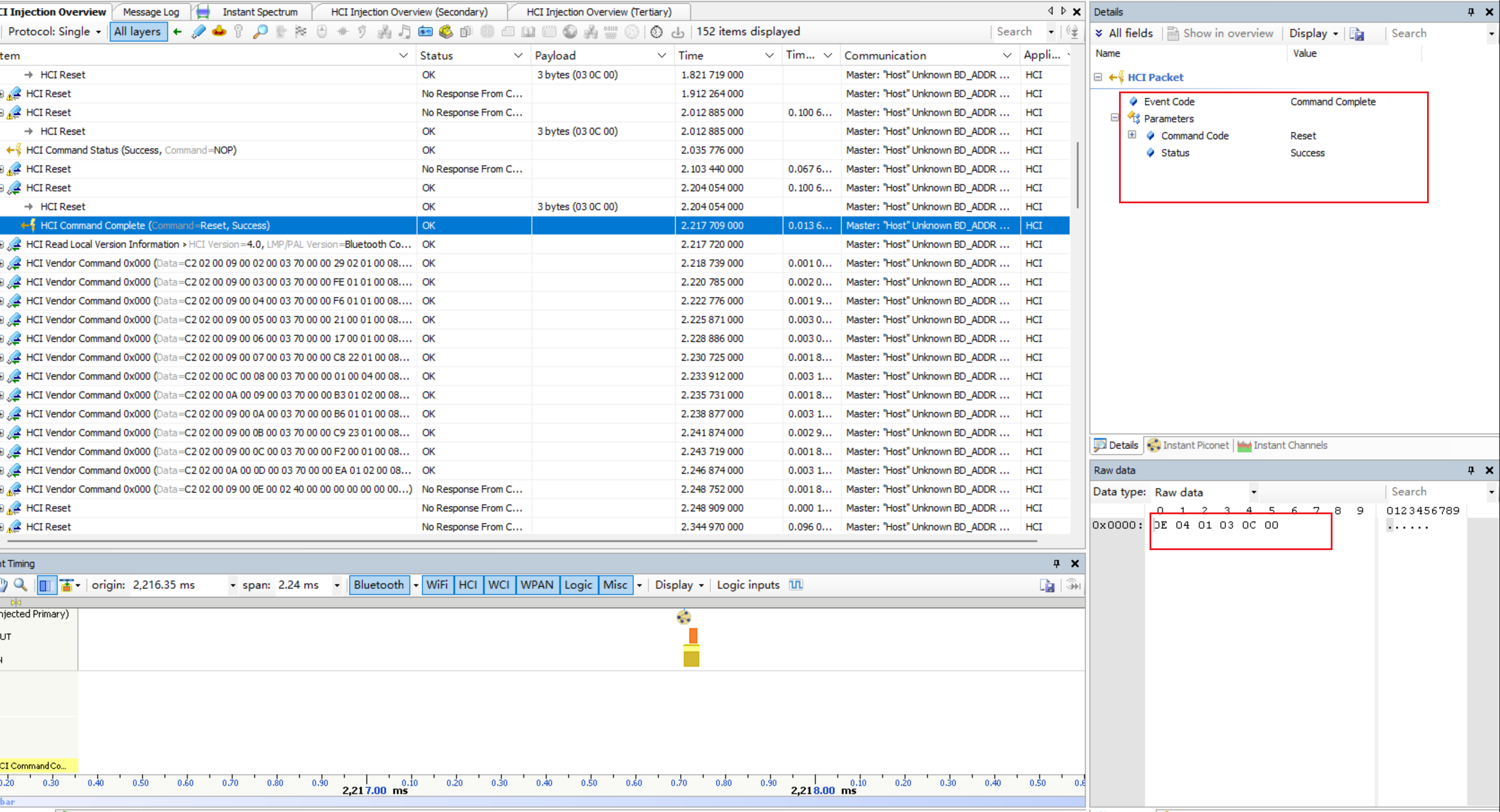1500x812 pixels.
Task: Open the Display menu in Timing toolbar
Action: (679, 585)
